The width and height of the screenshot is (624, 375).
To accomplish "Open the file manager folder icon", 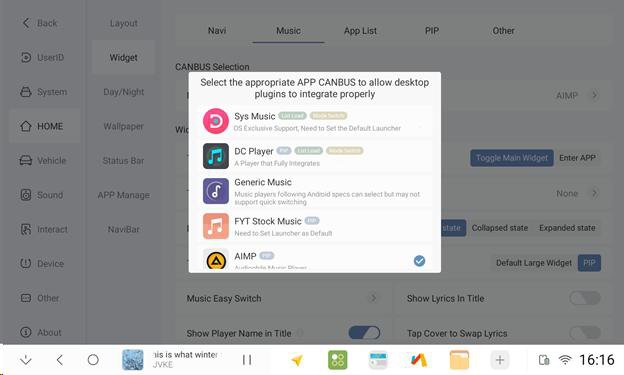I will click(459, 360).
